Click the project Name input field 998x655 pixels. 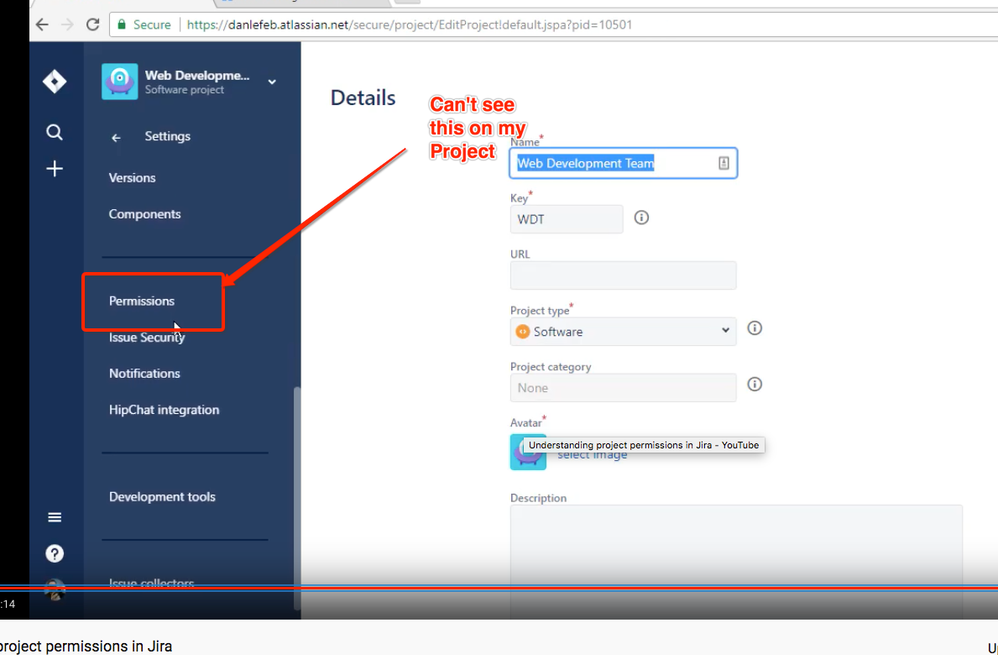(x=623, y=163)
